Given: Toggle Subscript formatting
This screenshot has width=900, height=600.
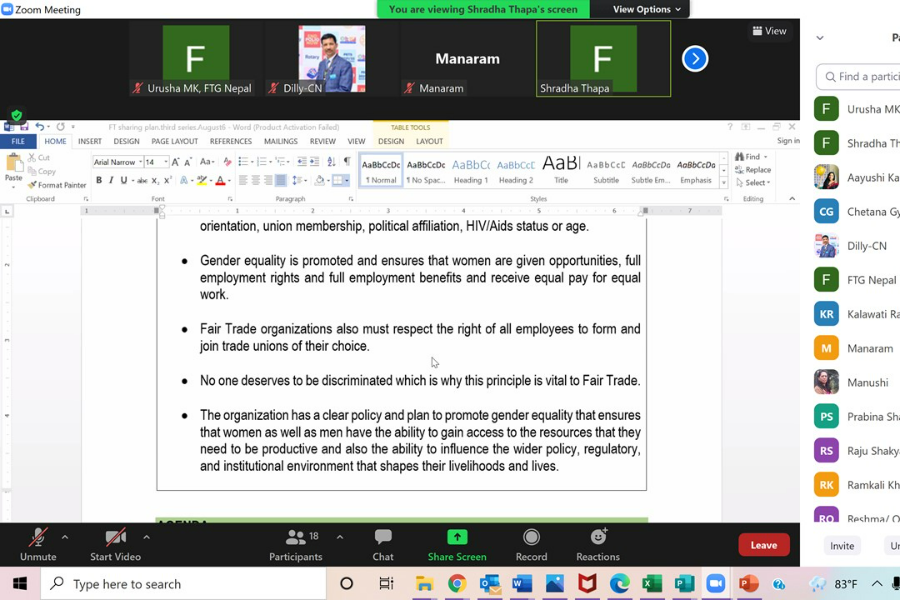Looking at the screenshot, I should [155, 180].
